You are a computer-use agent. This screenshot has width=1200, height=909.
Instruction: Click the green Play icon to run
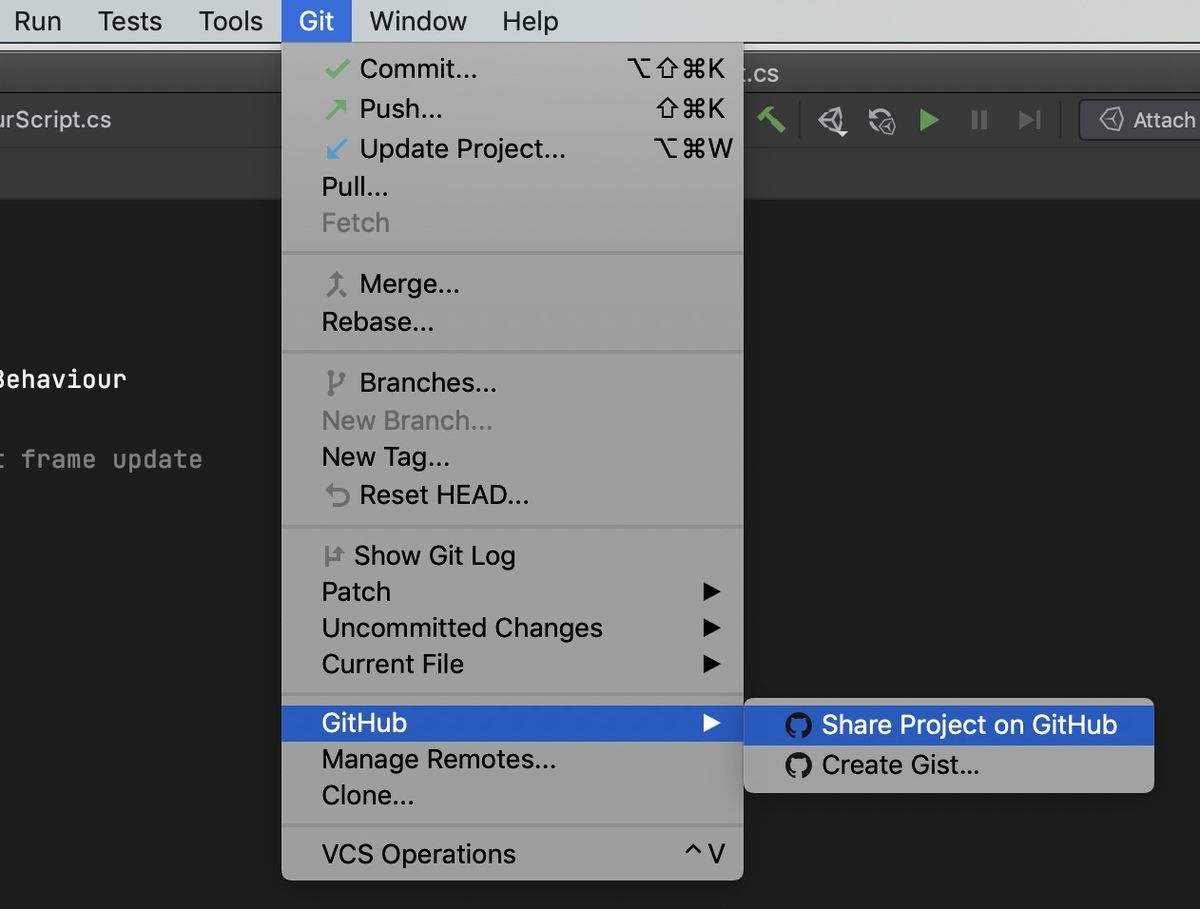click(929, 120)
